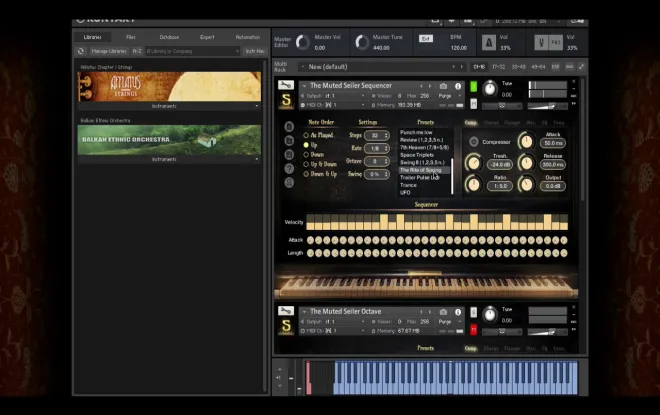Select next instrument arrow on Muted Seiler Sequencer

click(430, 86)
